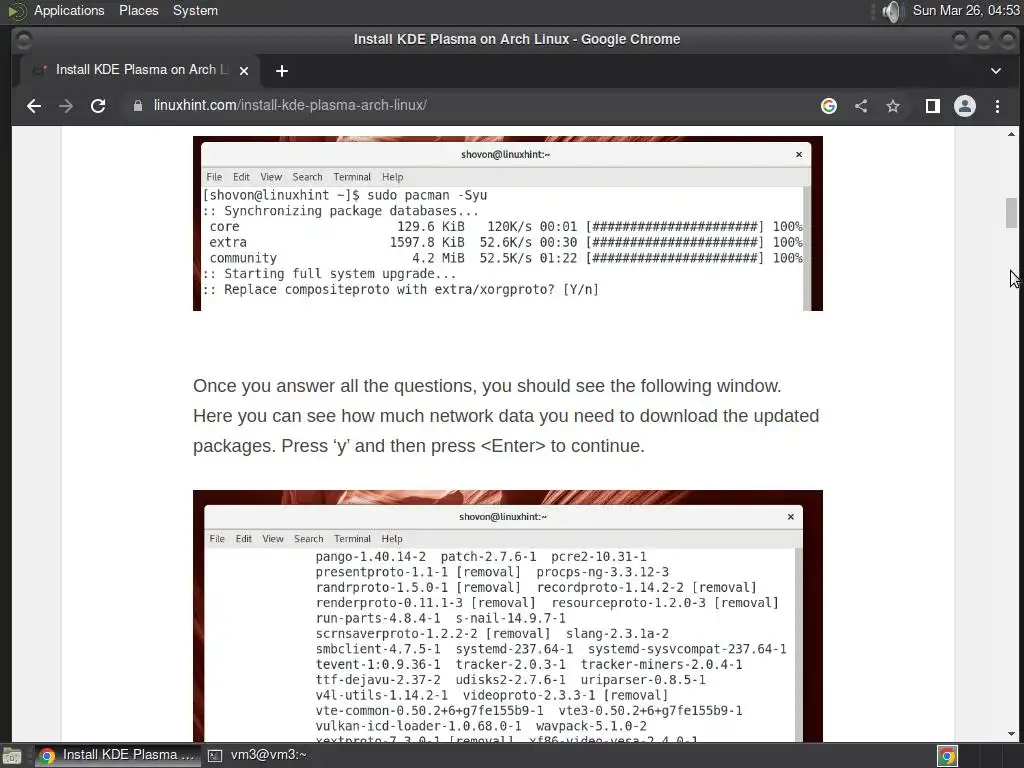This screenshot has height=768, width=1024.
Task: Show desktop icon in bottom panel
Action: point(12,756)
